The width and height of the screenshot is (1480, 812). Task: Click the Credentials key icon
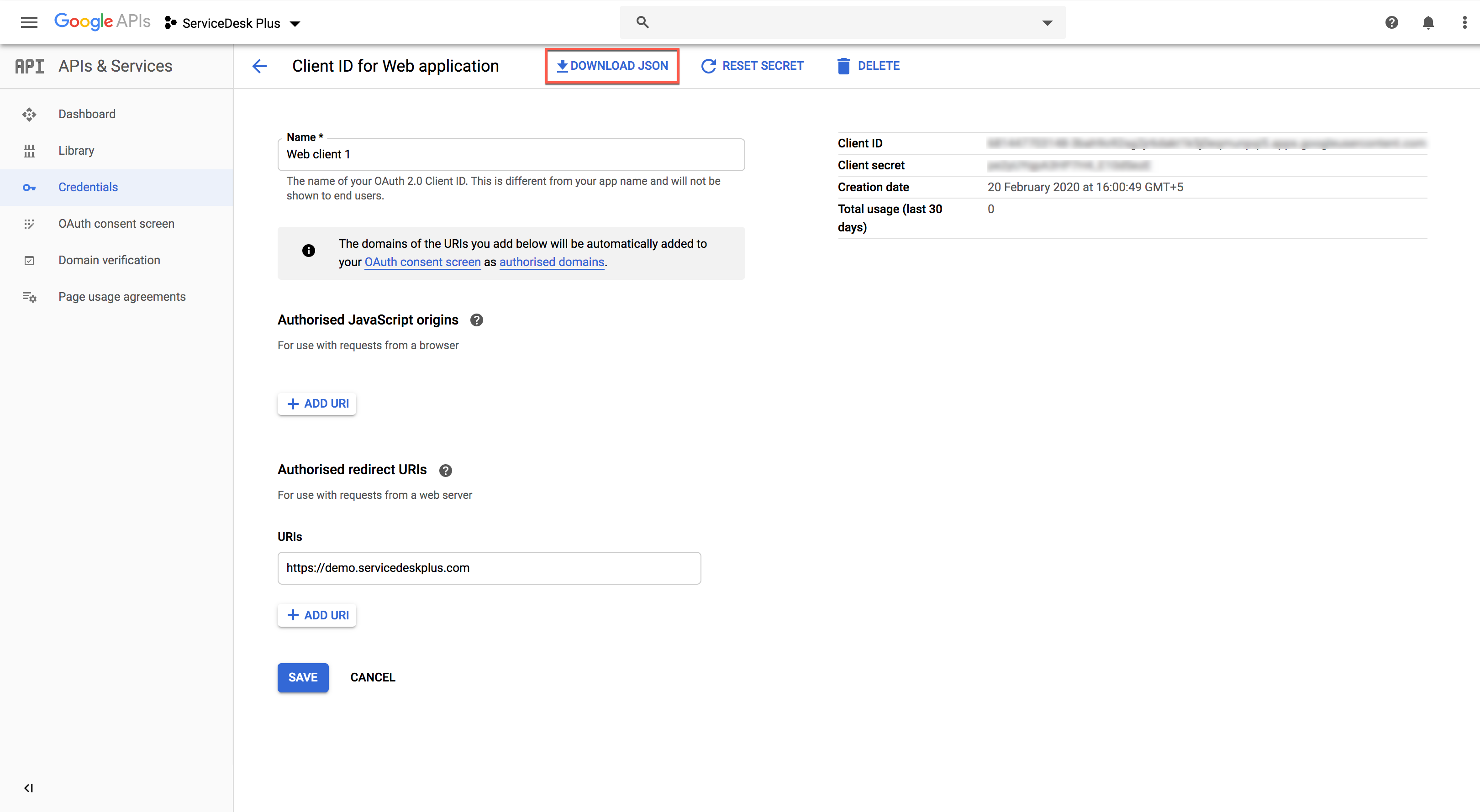(29, 187)
